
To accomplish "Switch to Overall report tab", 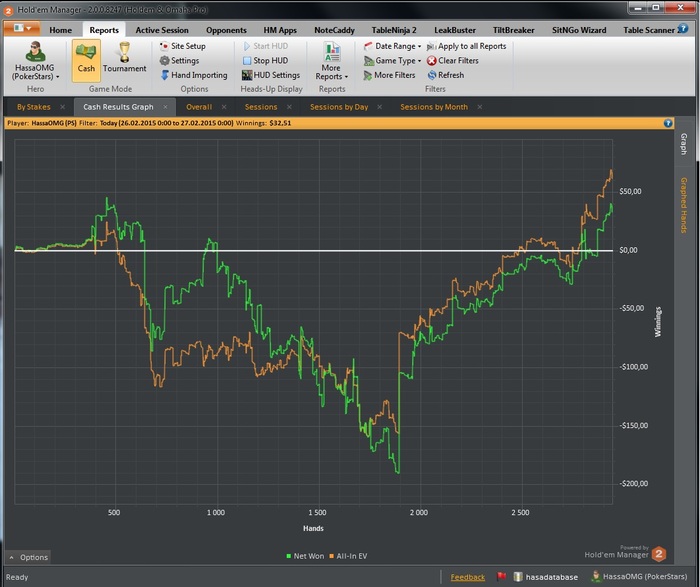I will [x=199, y=107].
